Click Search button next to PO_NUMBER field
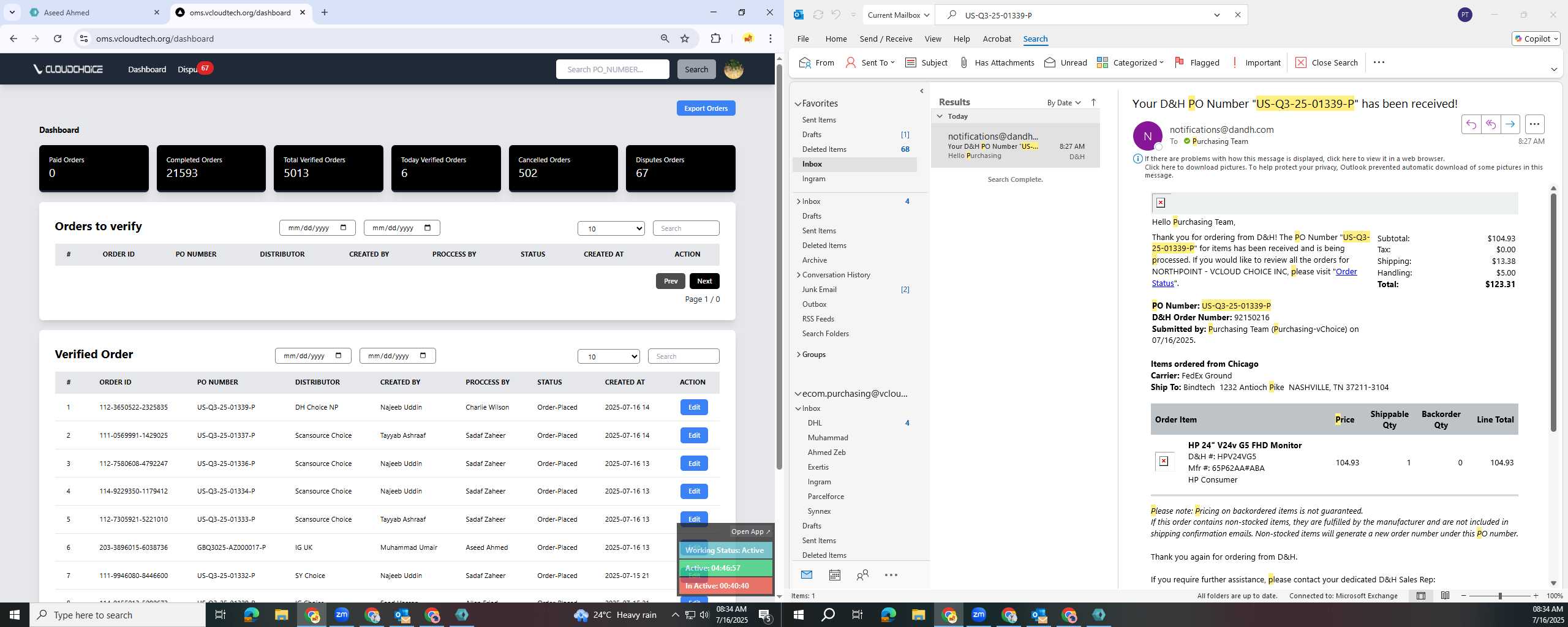This screenshot has height=627, width=1568. pyautogui.click(x=696, y=69)
